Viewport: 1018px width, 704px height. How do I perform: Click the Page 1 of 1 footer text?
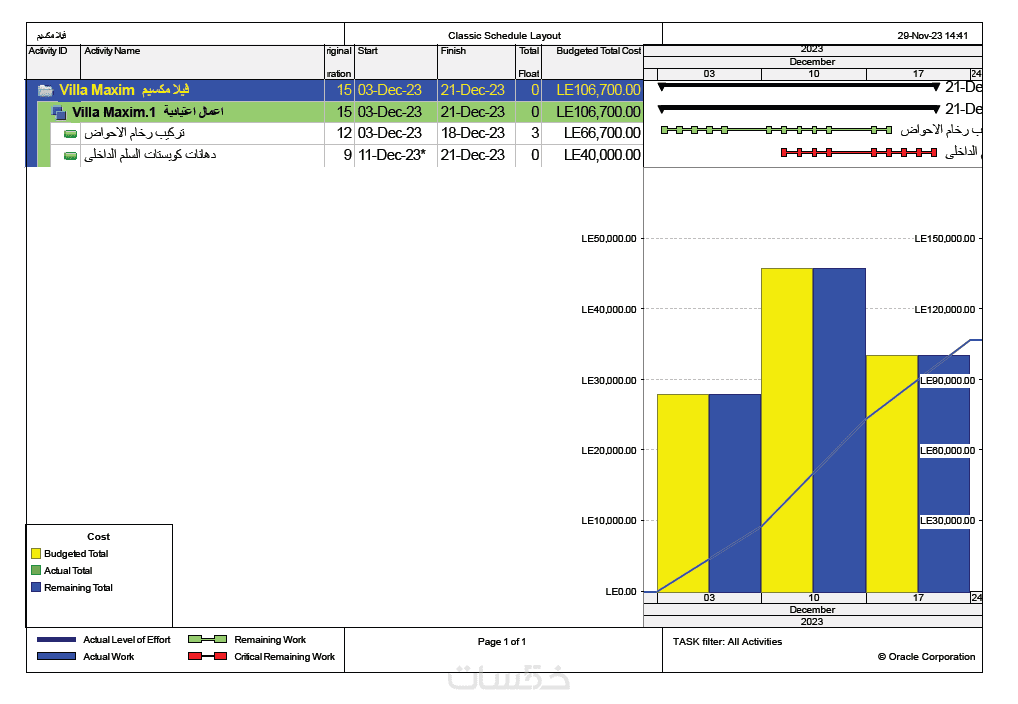(x=502, y=642)
